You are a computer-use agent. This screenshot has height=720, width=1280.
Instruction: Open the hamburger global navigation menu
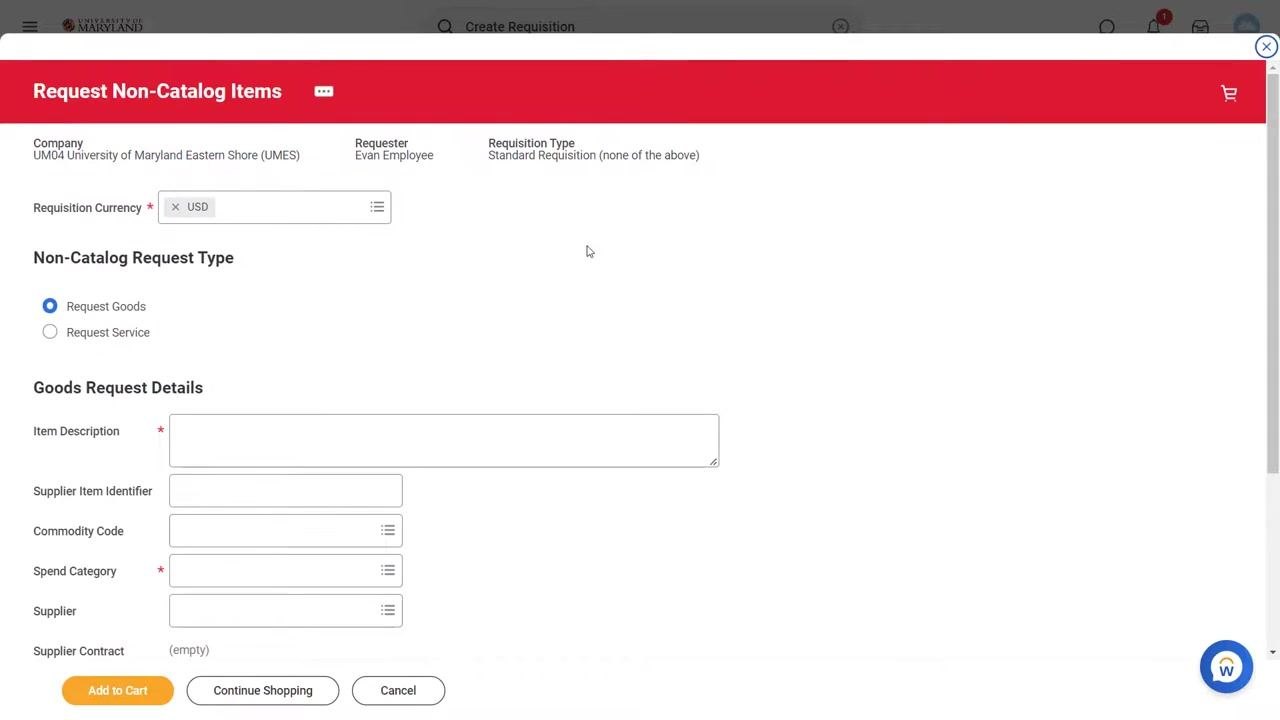[x=30, y=27]
